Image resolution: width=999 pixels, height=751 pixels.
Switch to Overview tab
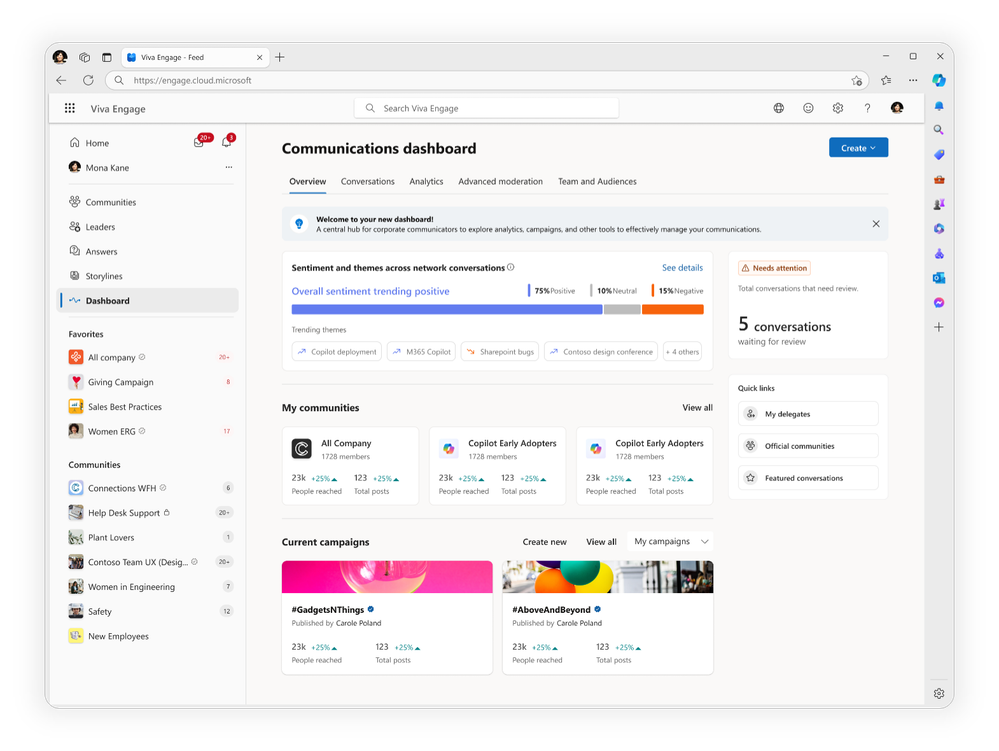308,182
